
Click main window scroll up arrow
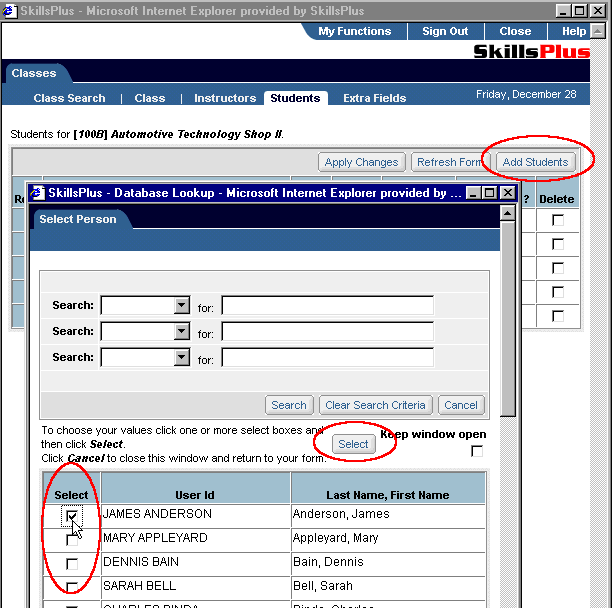[x=597, y=31]
